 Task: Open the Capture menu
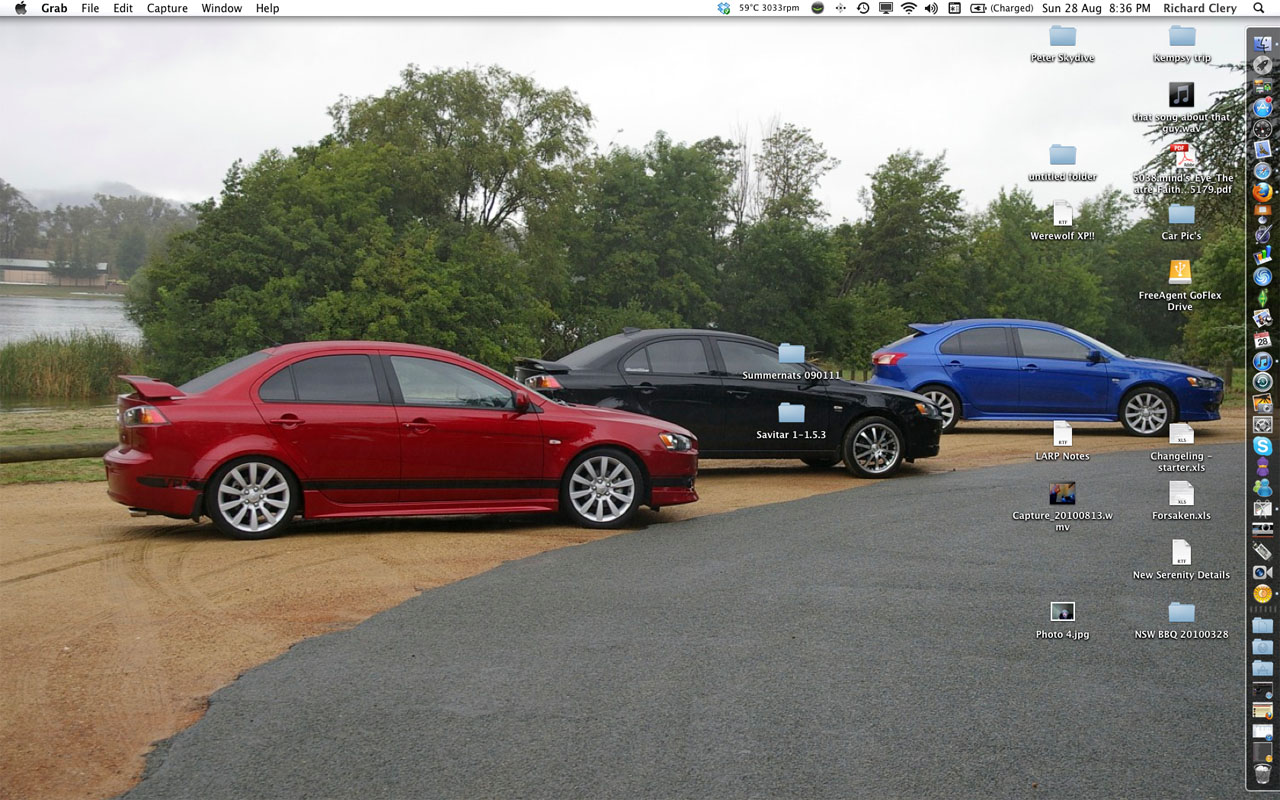pos(167,8)
